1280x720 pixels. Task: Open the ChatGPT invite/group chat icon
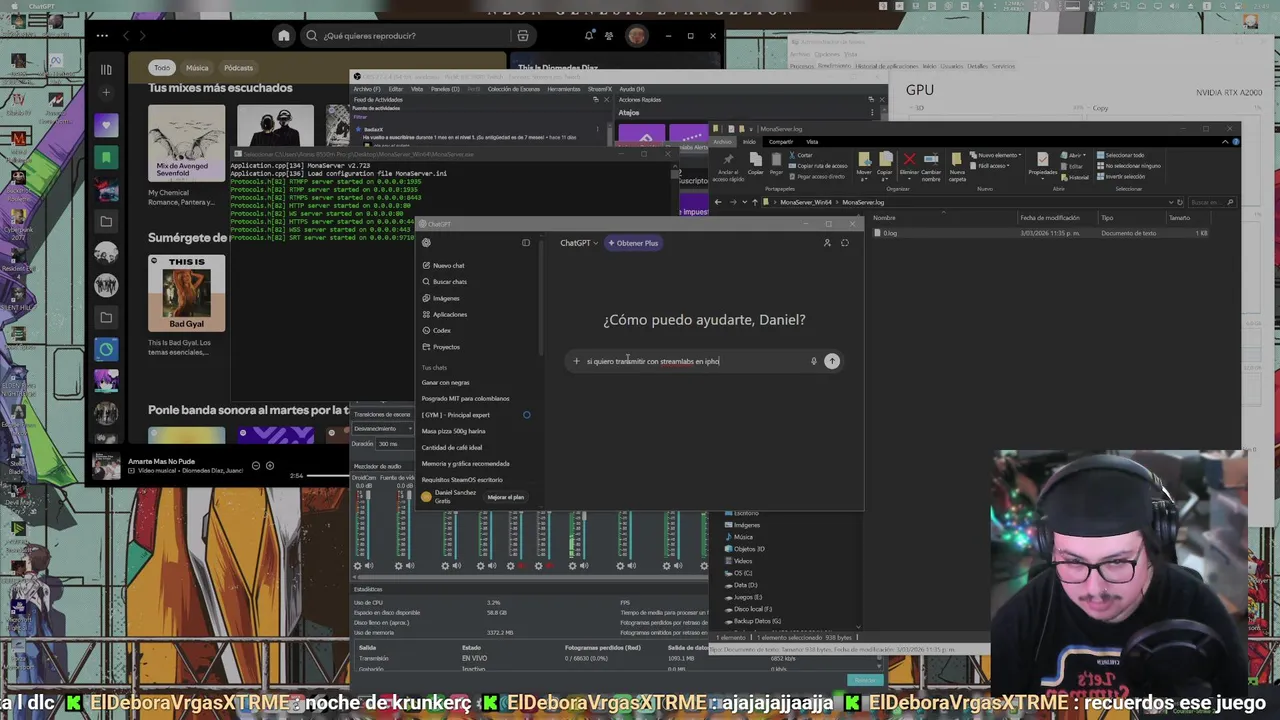[x=827, y=243]
